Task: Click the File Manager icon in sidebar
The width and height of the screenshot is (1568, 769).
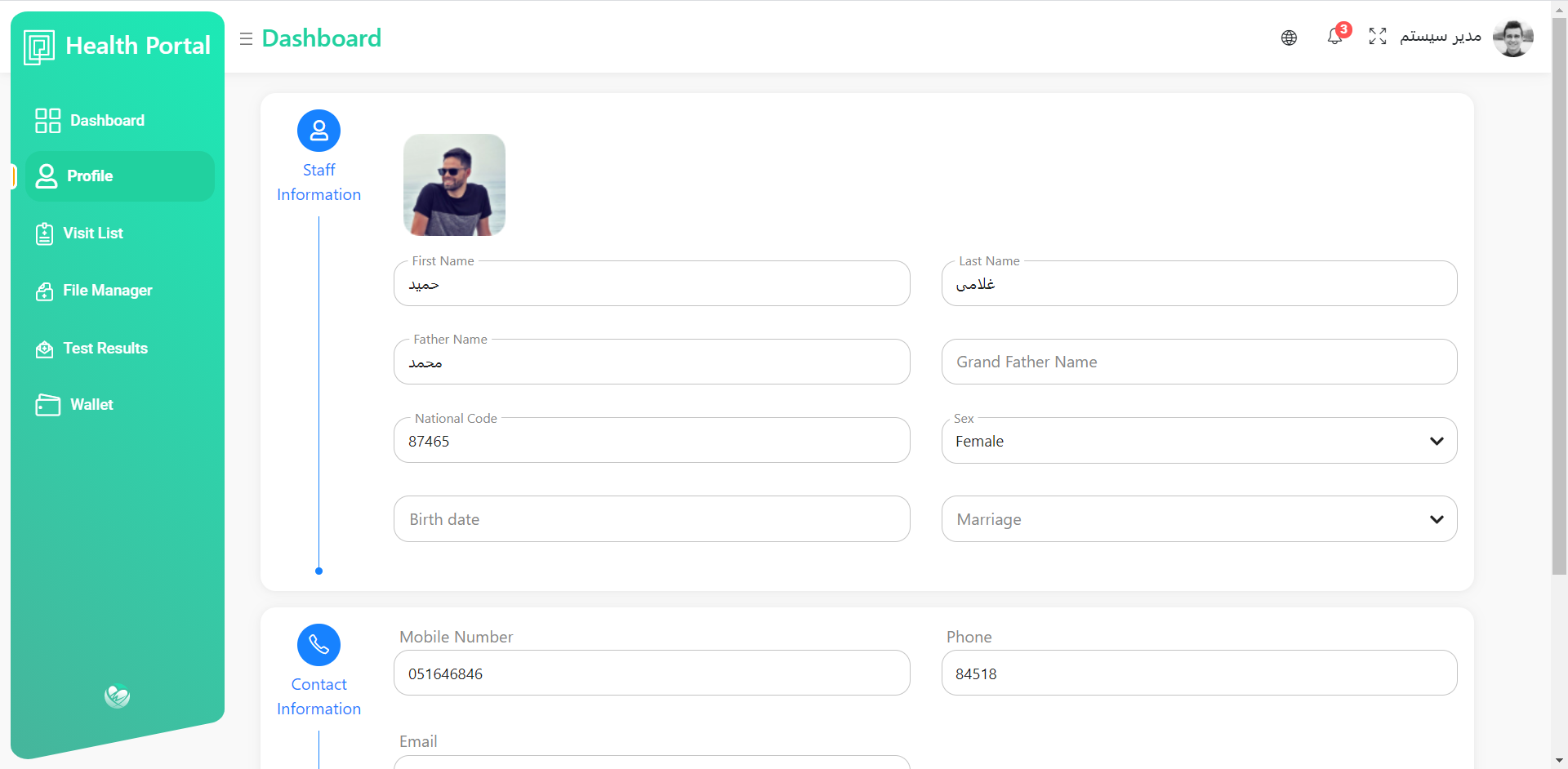Action: [45, 291]
